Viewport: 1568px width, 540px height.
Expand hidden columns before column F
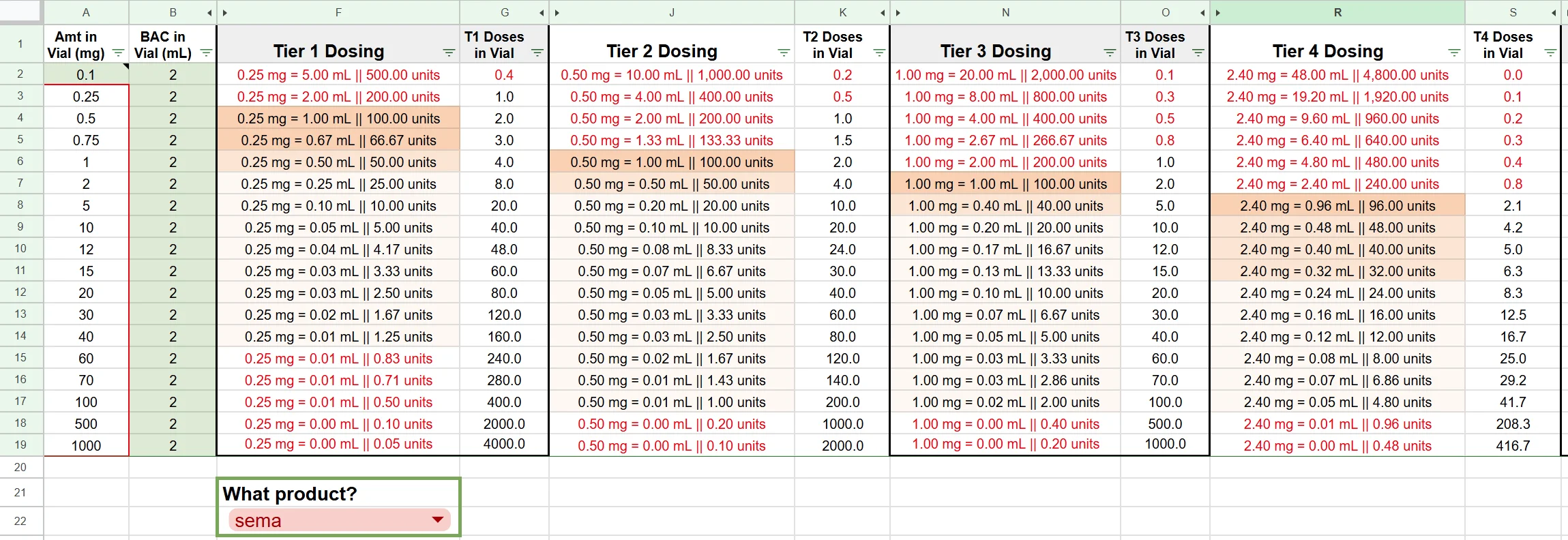(x=225, y=12)
